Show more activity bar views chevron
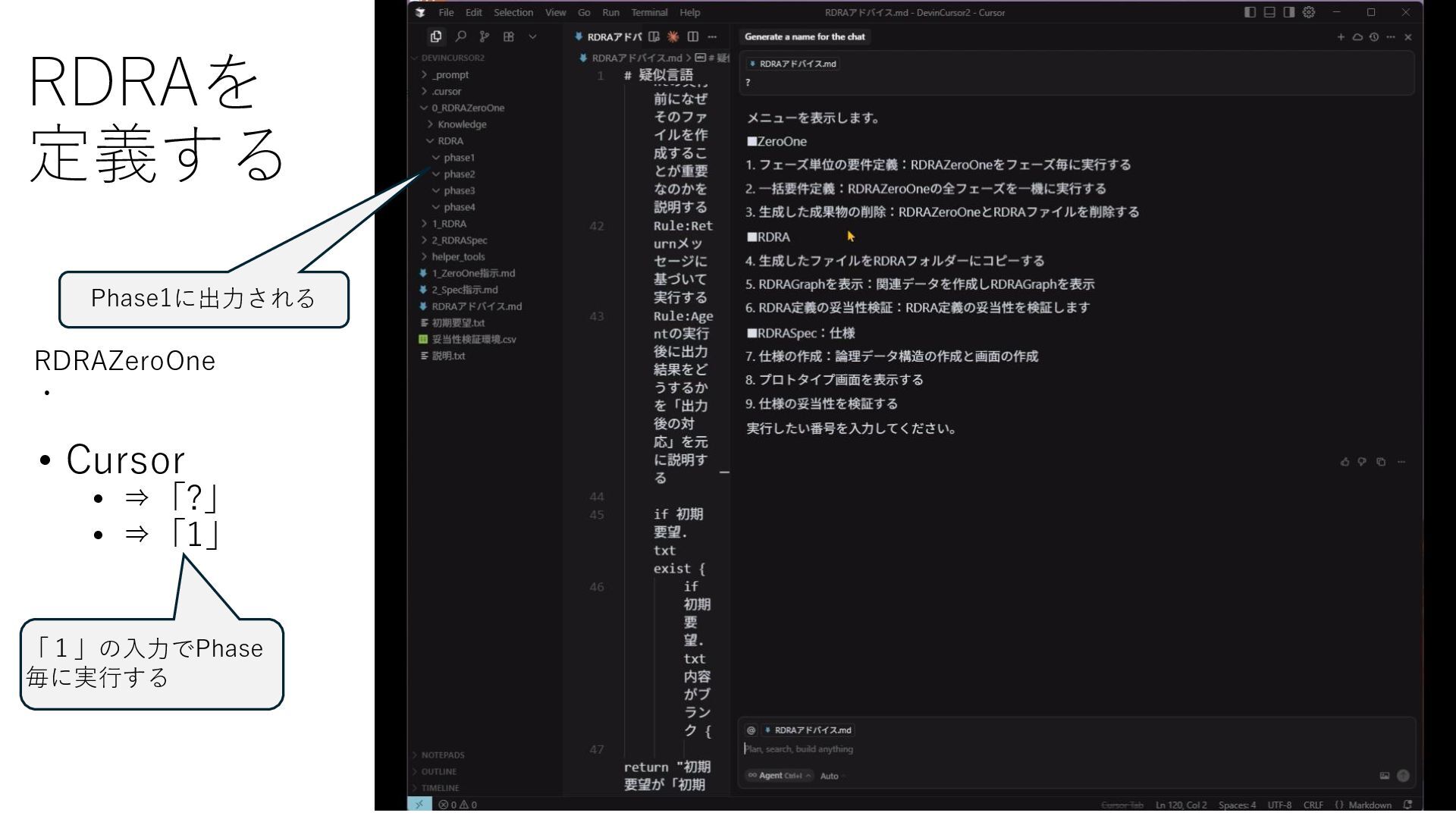Screen dimensions: 1456x819 click(532, 36)
